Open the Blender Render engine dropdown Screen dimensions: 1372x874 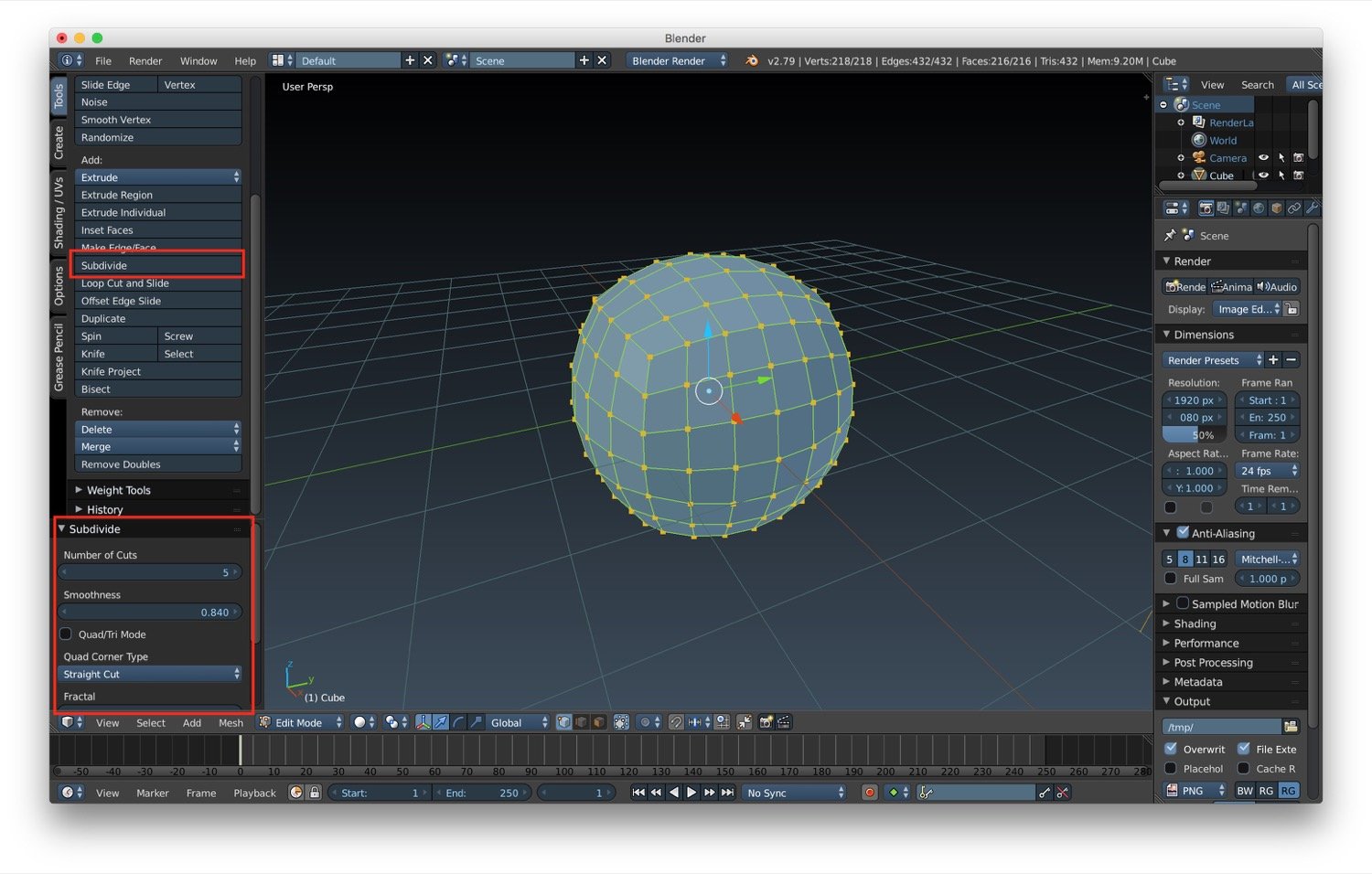[x=678, y=60]
